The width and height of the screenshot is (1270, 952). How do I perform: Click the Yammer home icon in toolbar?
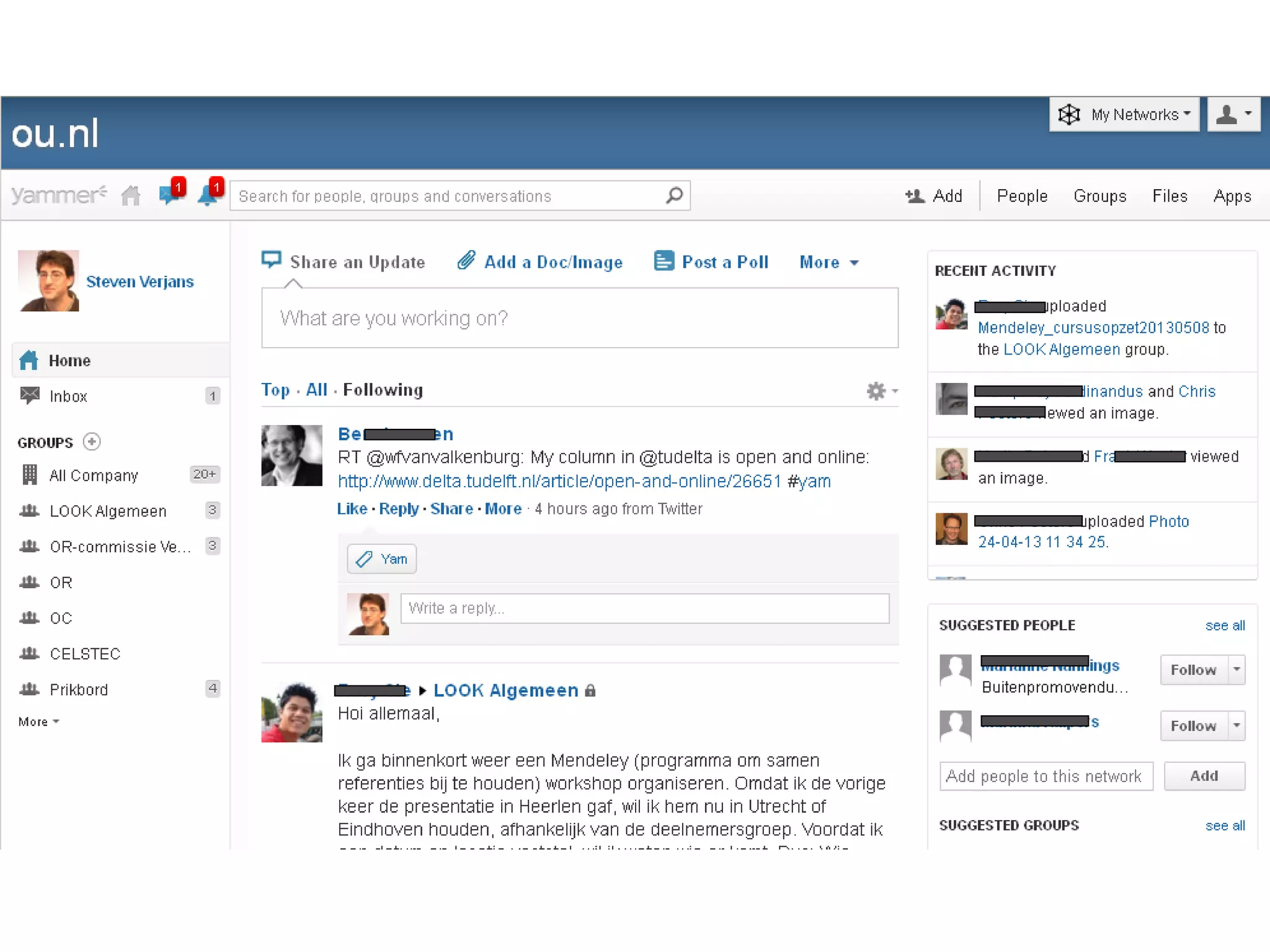click(131, 196)
